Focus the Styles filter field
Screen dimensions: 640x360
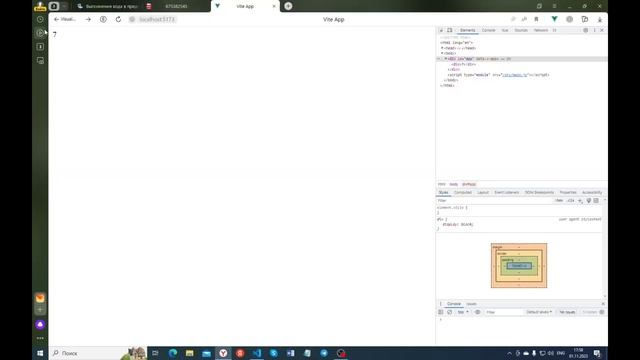tap(494, 200)
